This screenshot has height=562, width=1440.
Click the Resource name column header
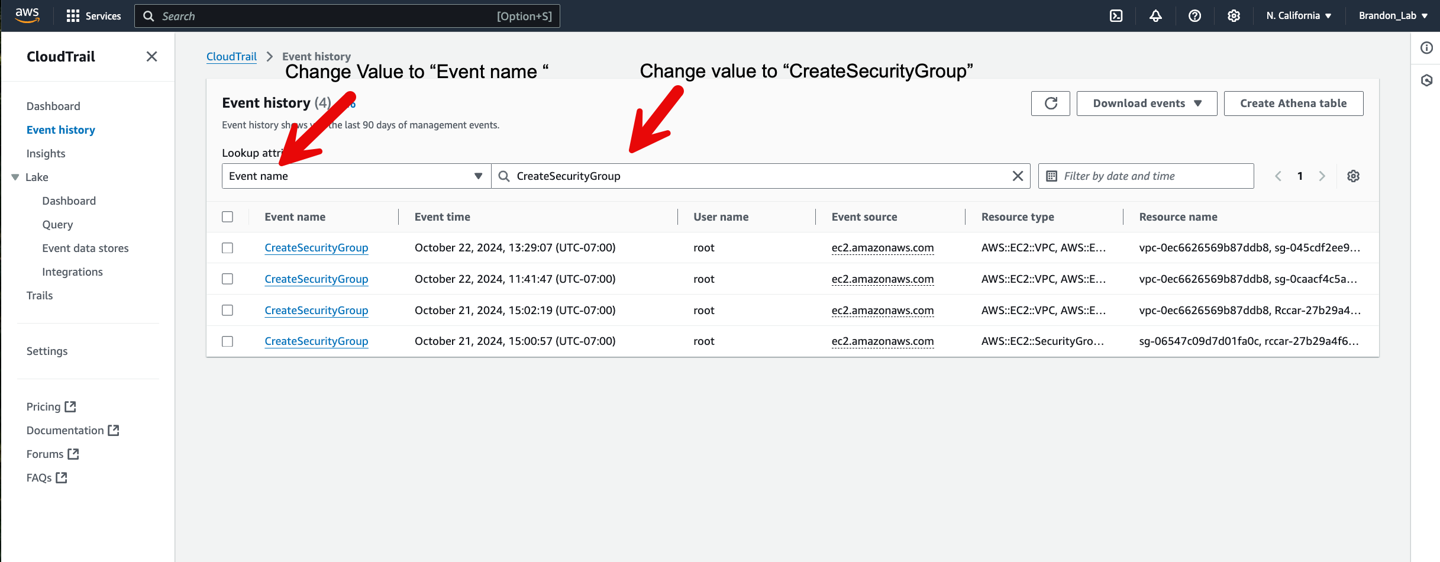pos(1178,217)
